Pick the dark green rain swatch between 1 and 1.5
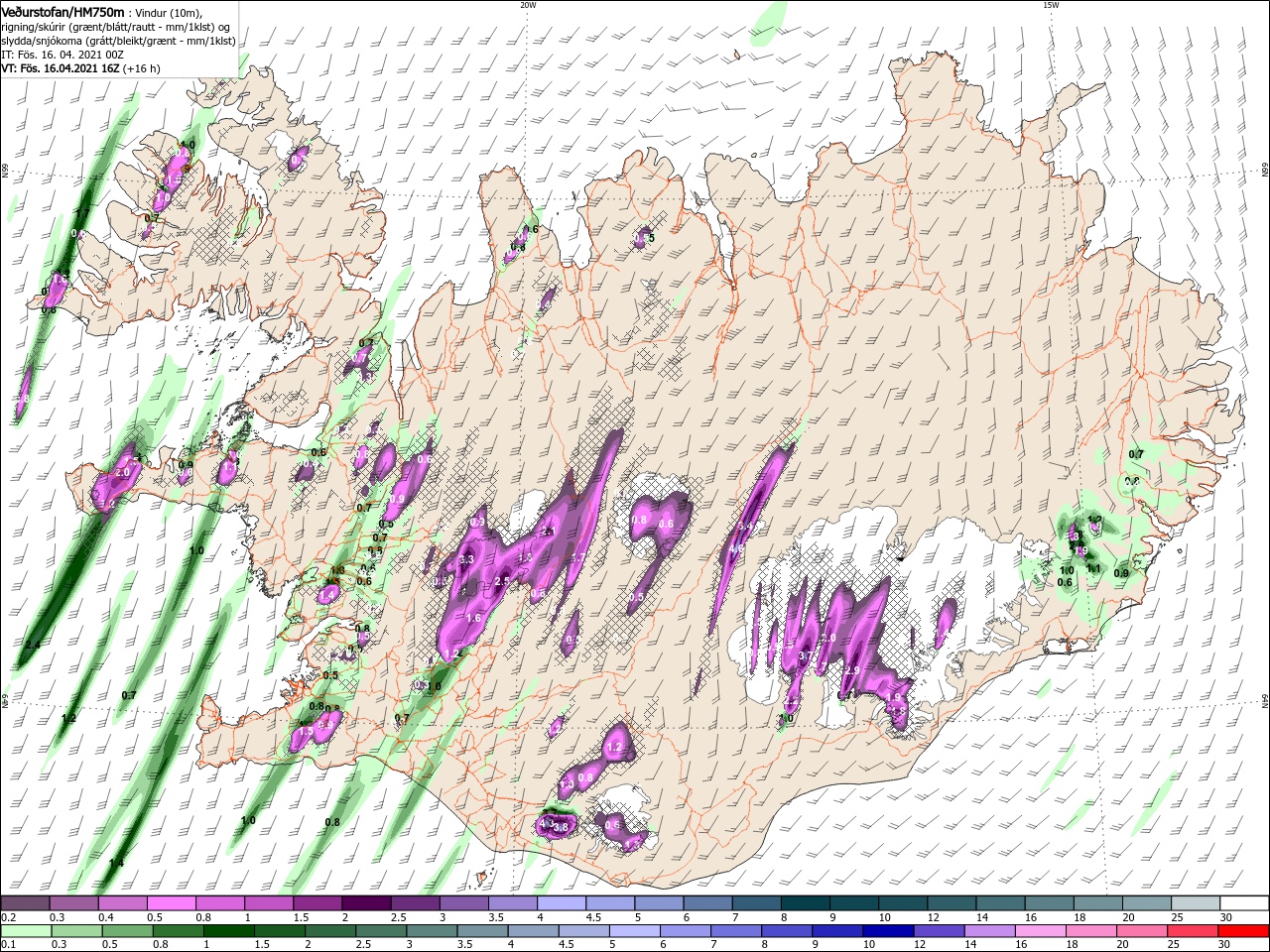1270x952 pixels. tap(229, 931)
